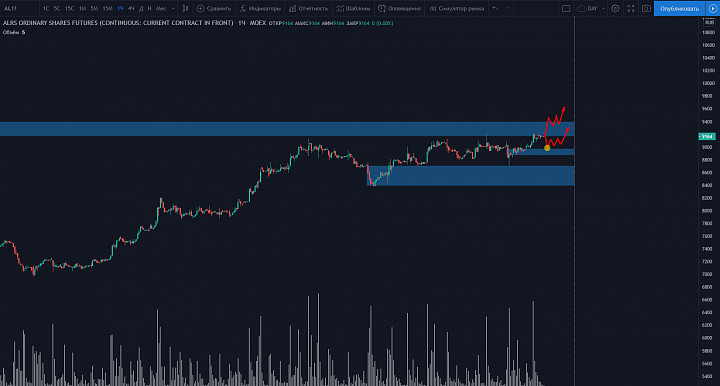Create an alert via Оповещения button

(399, 8)
